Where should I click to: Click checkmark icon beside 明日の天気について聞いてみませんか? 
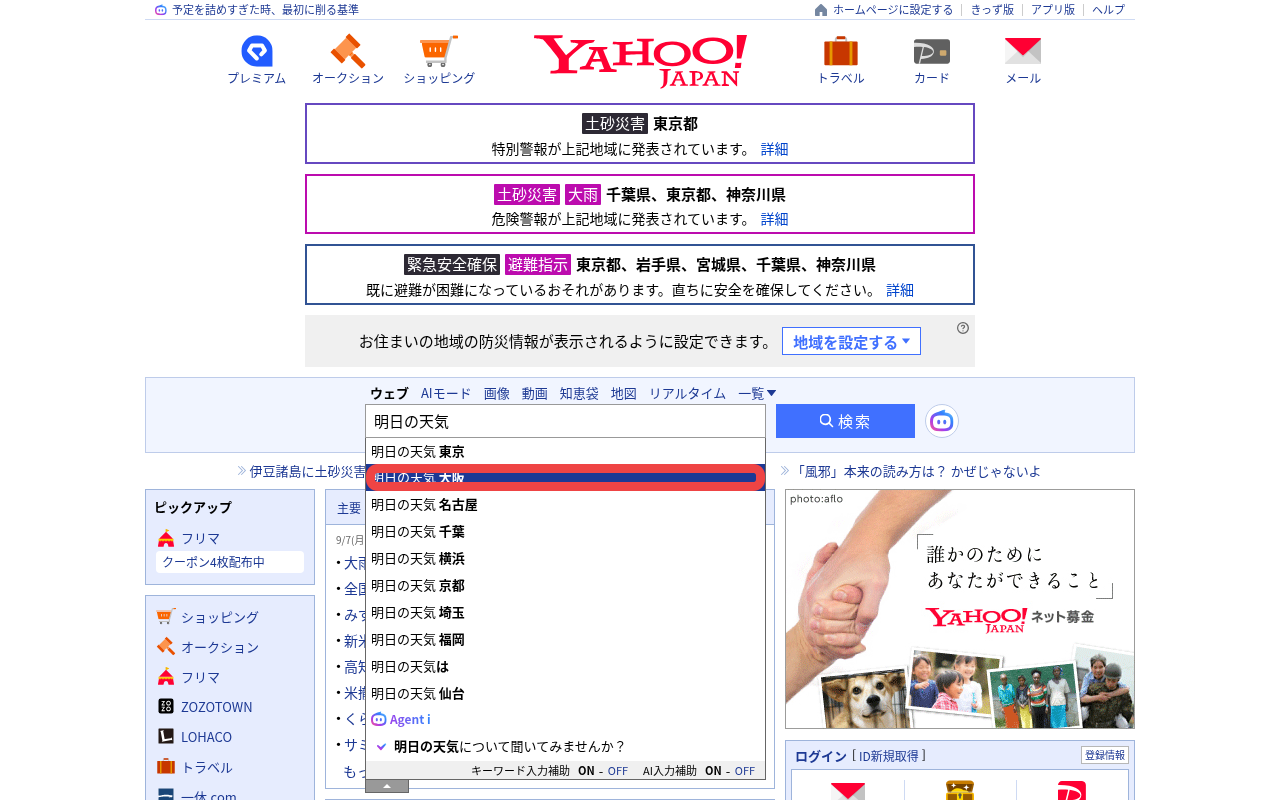[x=381, y=746]
